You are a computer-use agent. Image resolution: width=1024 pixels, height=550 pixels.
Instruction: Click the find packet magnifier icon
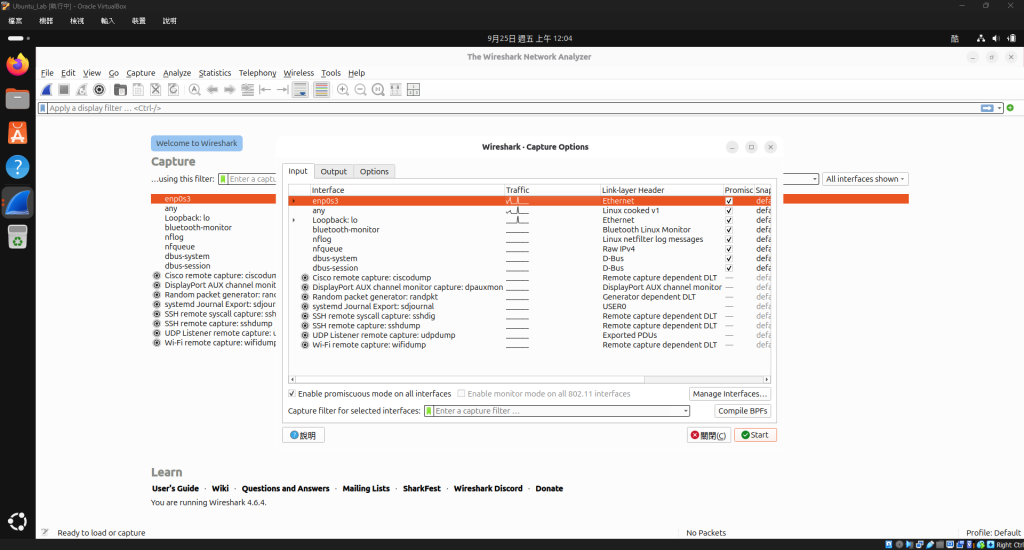tap(195, 90)
